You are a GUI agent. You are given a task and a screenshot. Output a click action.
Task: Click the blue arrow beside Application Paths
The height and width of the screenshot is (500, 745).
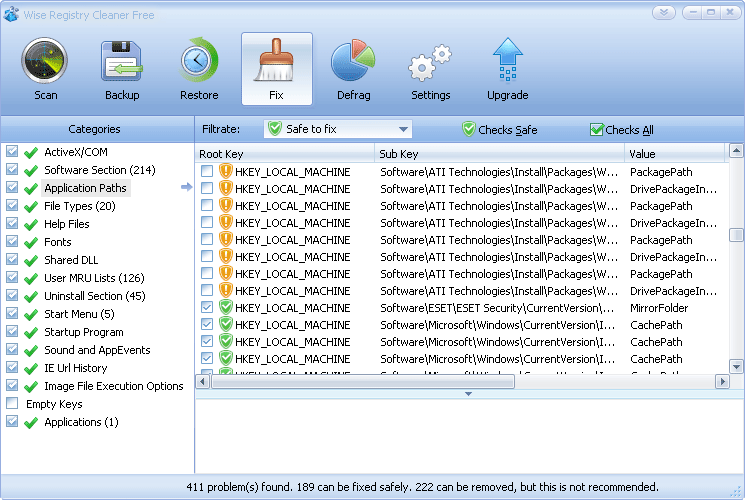(186, 187)
